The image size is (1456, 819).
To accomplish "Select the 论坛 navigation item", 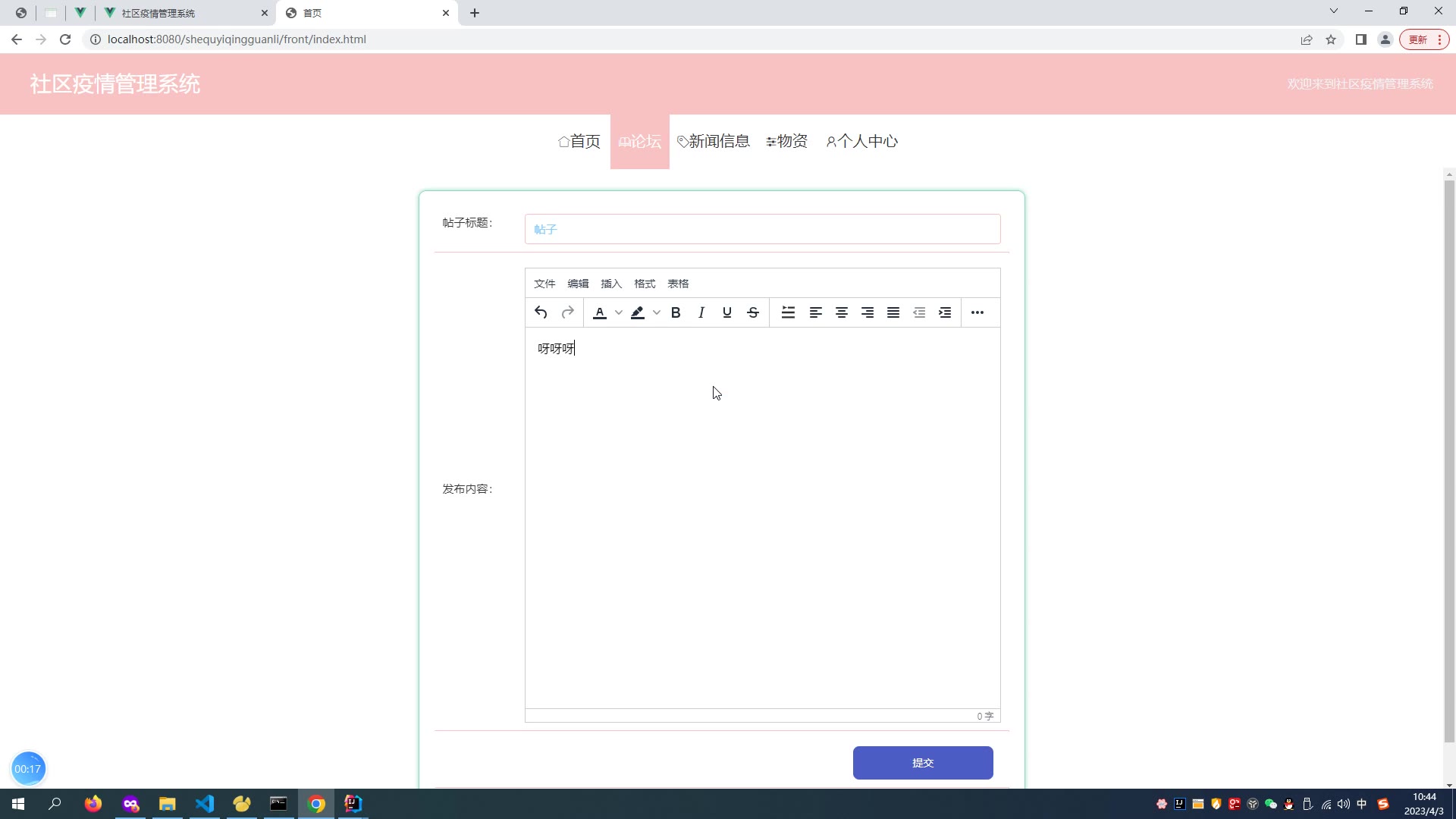I will point(640,142).
